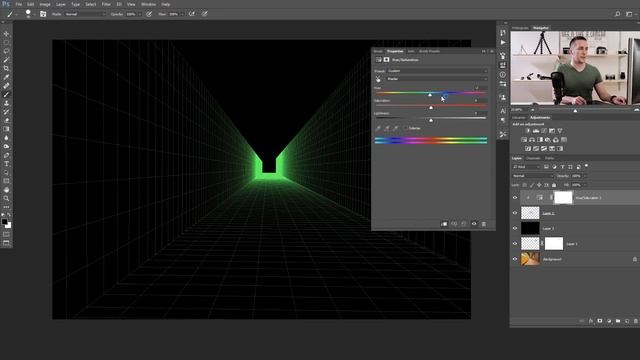Click the Background layer thumbnail
Screen dimensions: 640x360
coord(530,259)
